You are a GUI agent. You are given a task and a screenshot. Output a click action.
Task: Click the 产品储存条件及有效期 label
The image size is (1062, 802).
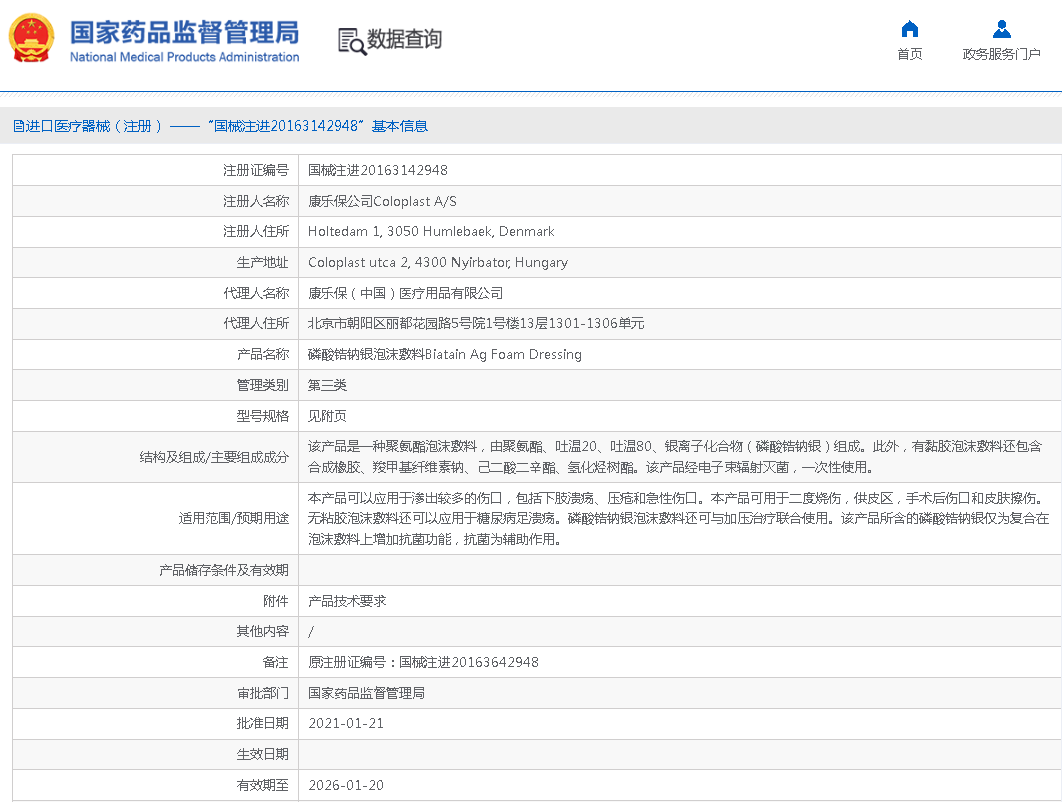click(x=224, y=570)
